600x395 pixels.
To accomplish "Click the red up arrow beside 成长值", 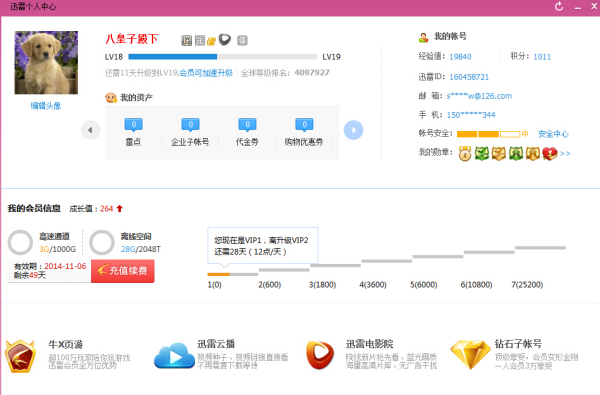I will pyautogui.click(x=119, y=209).
